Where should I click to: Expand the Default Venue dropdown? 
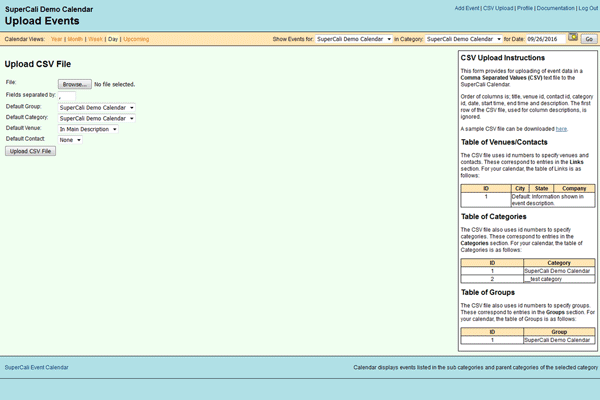(x=88, y=129)
